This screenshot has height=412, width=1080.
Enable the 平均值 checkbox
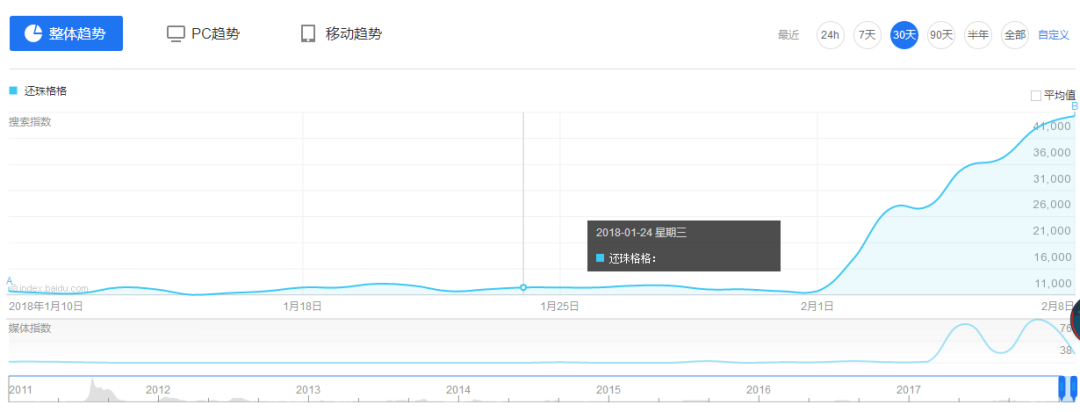[1036, 95]
